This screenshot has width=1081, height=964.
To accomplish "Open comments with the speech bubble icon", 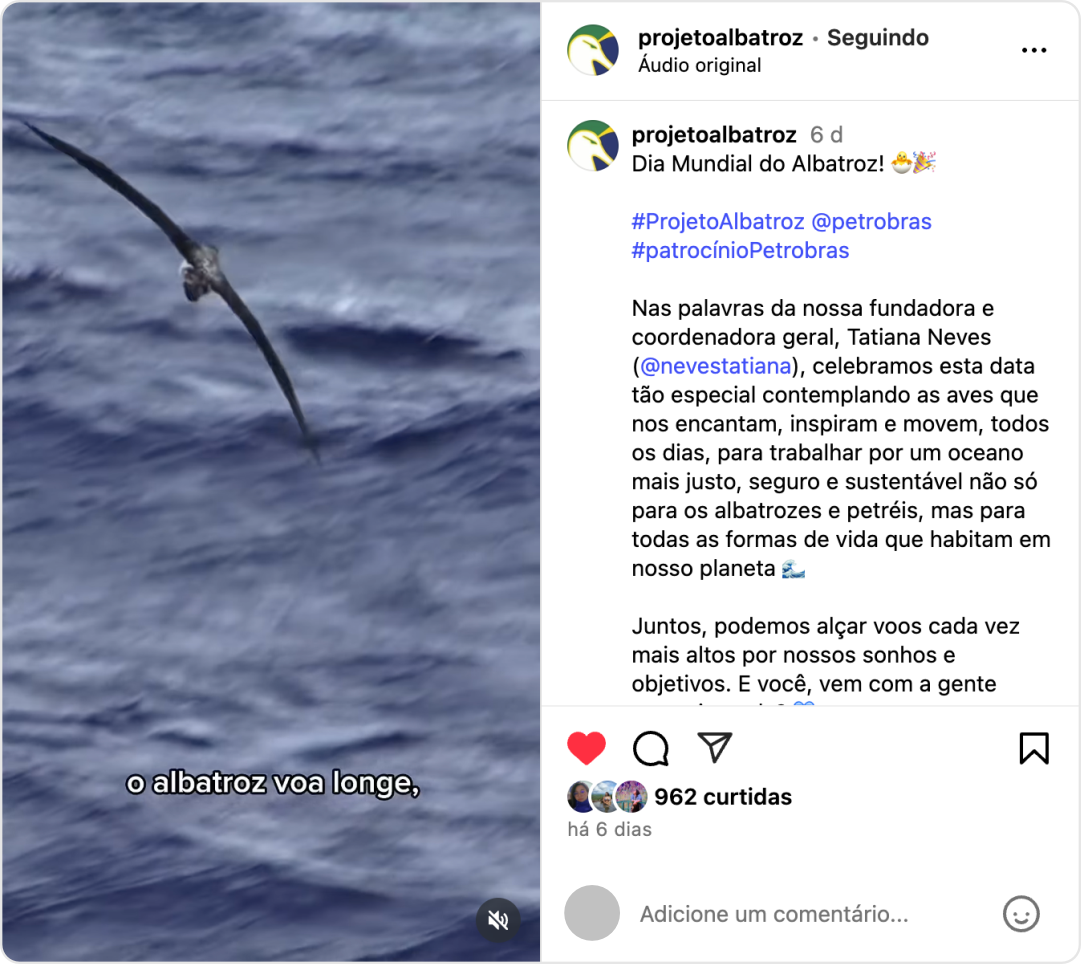I will tap(650, 748).
